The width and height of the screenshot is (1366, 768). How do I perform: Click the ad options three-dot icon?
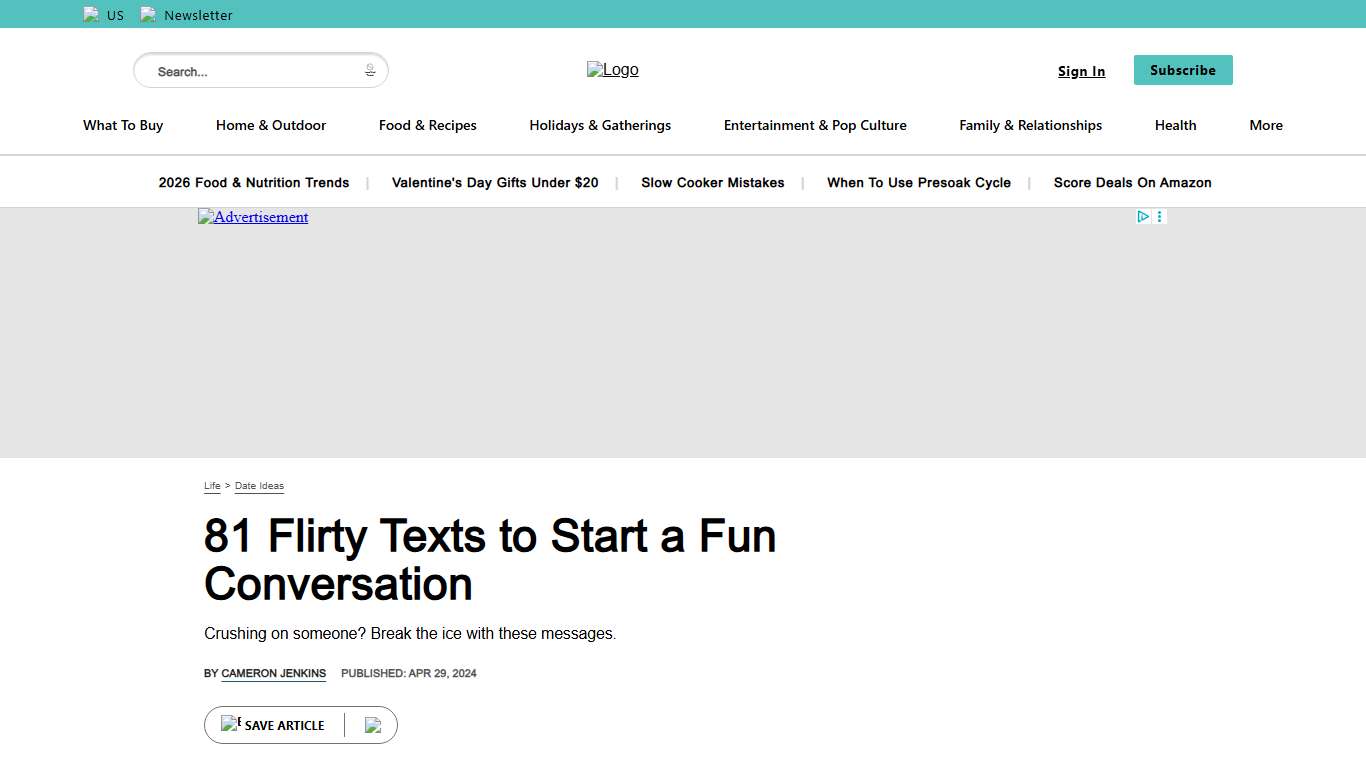(x=1159, y=216)
